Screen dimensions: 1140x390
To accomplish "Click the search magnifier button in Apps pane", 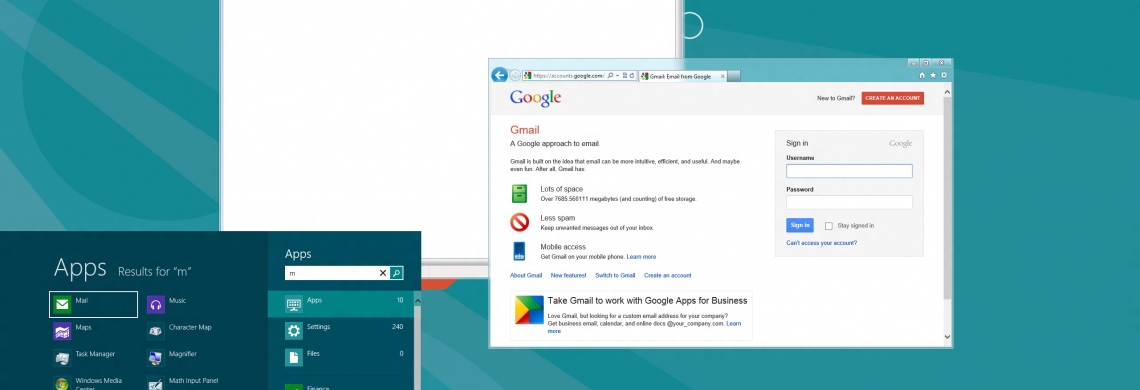I will click(396, 273).
